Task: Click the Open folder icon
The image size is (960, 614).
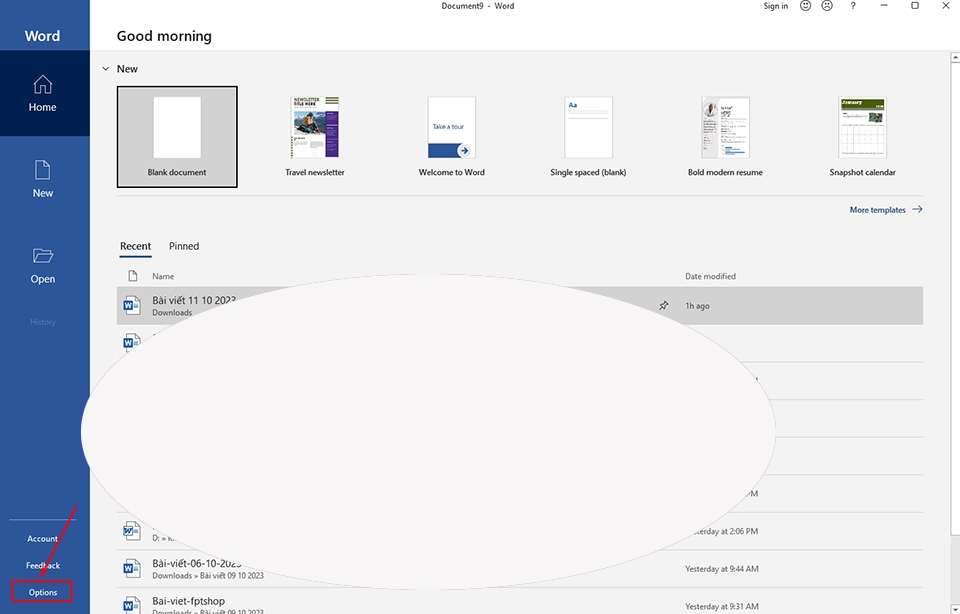Action: tap(43, 255)
